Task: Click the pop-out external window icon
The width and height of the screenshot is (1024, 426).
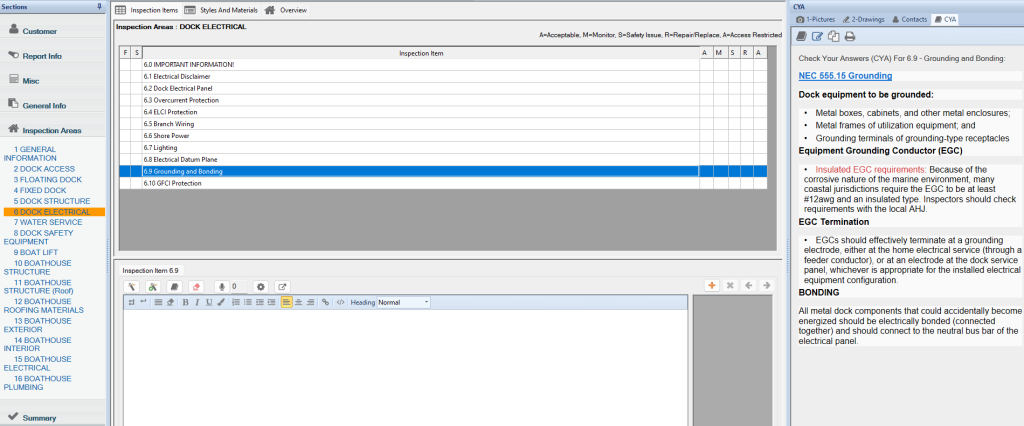Action: [282, 286]
